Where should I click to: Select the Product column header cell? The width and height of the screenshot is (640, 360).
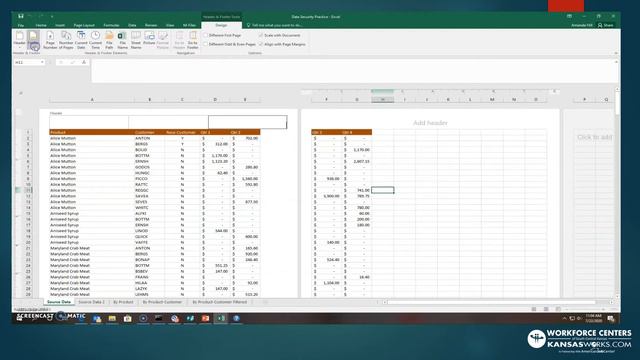pyautogui.click(x=92, y=132)
